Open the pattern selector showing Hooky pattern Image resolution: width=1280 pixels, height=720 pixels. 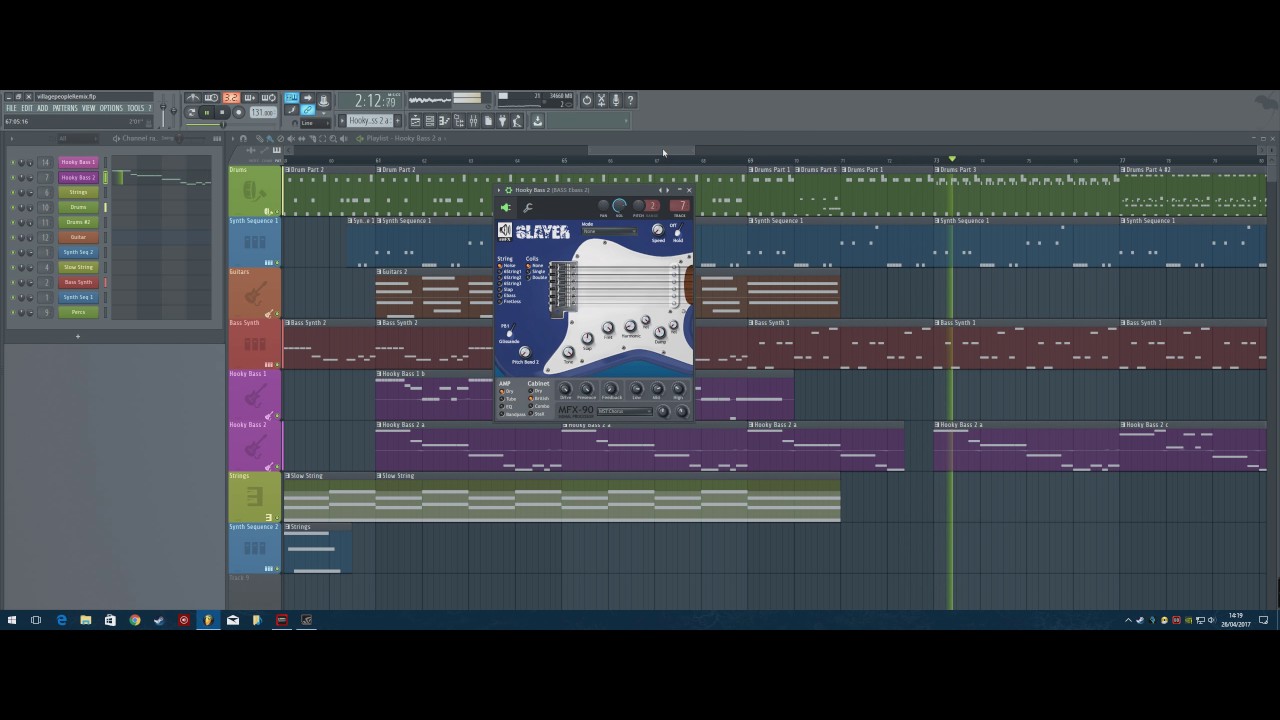point(369,121)
